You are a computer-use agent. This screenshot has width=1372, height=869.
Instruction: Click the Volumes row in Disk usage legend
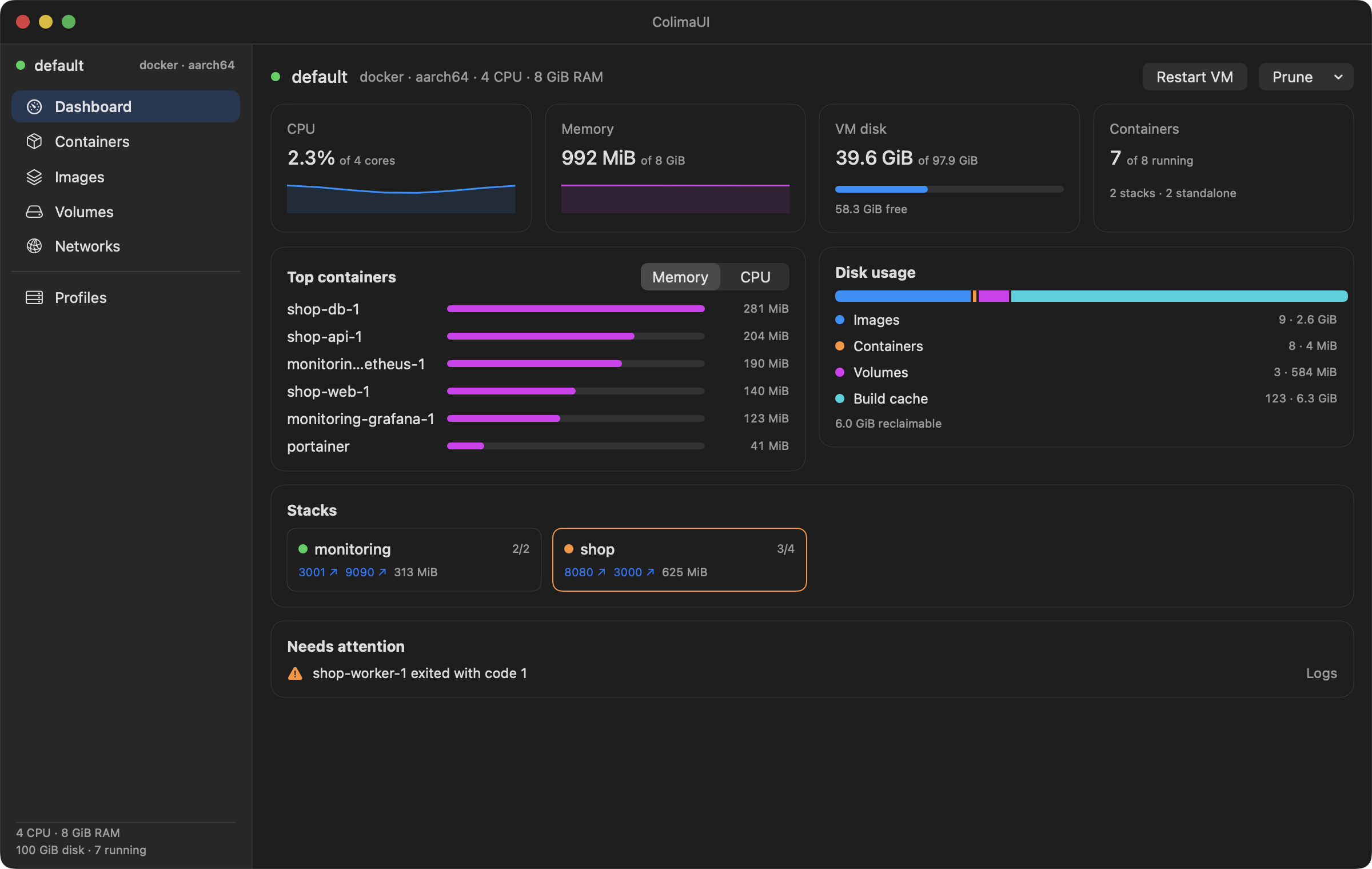1086,372
